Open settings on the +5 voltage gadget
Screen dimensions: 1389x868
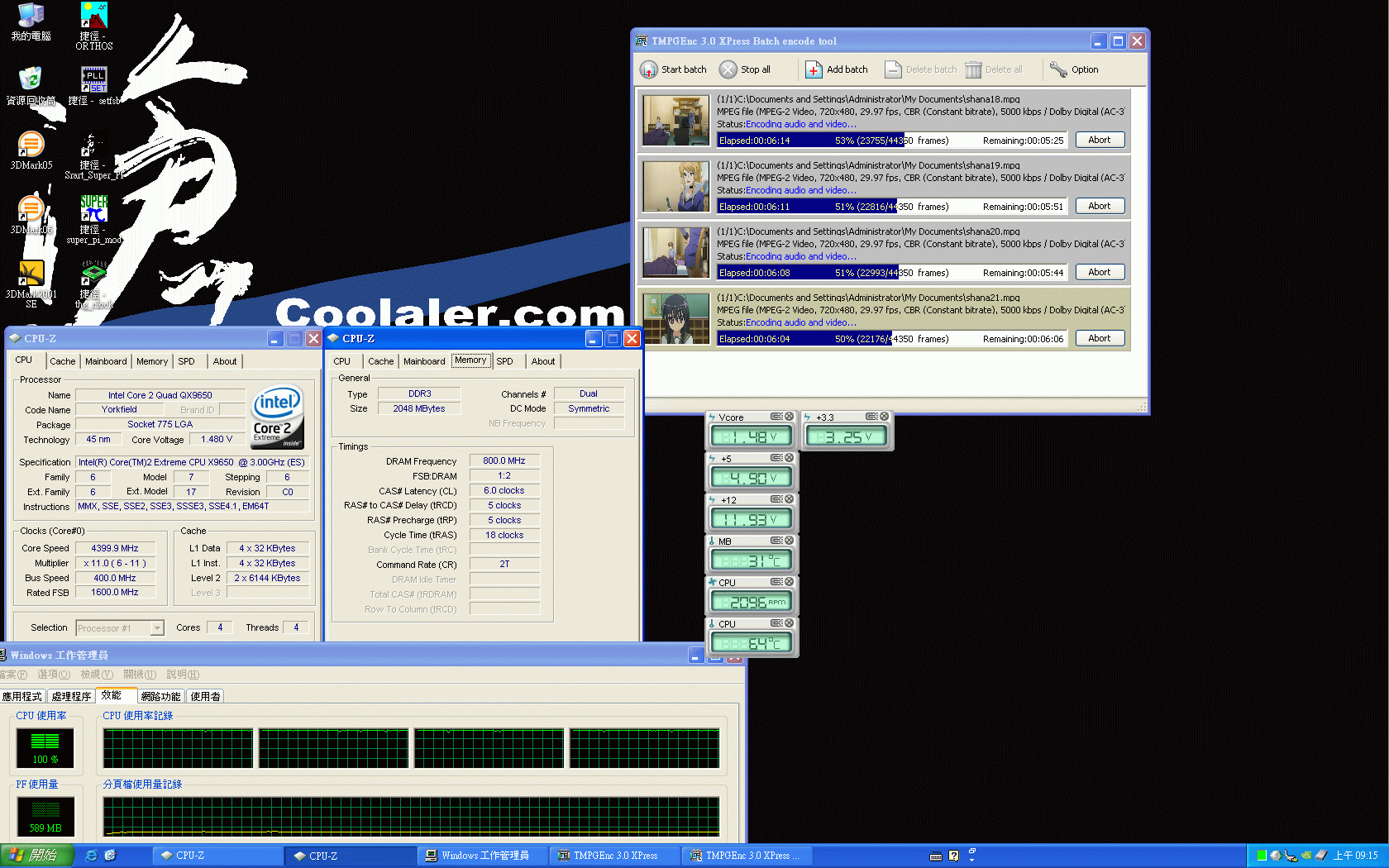(x=776, y=458)
